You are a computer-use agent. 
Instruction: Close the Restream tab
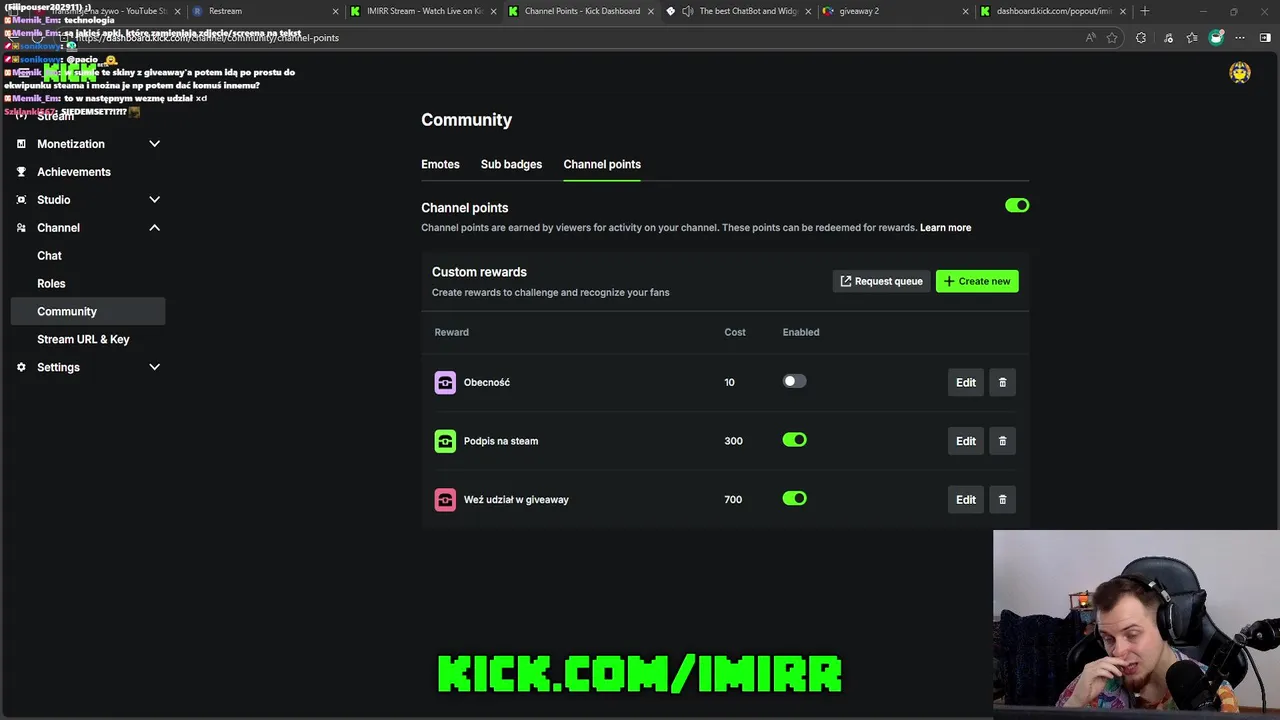336,11
